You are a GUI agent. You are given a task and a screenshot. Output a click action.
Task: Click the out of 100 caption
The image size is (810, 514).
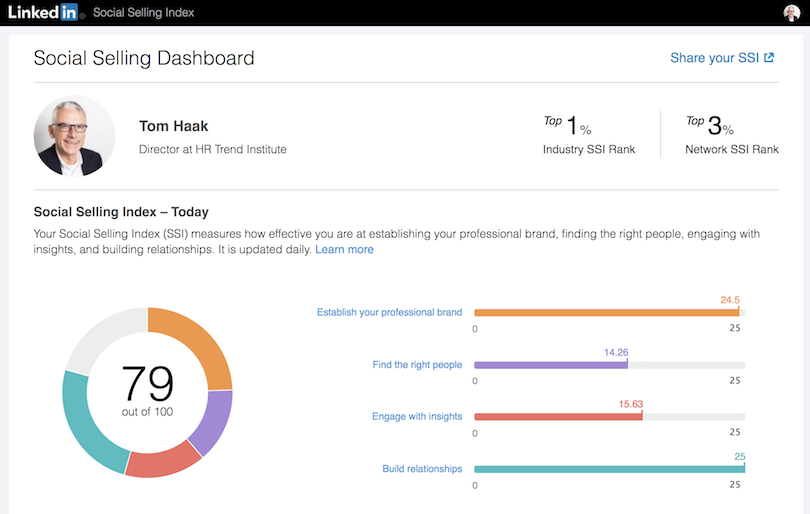click(147, 412)
